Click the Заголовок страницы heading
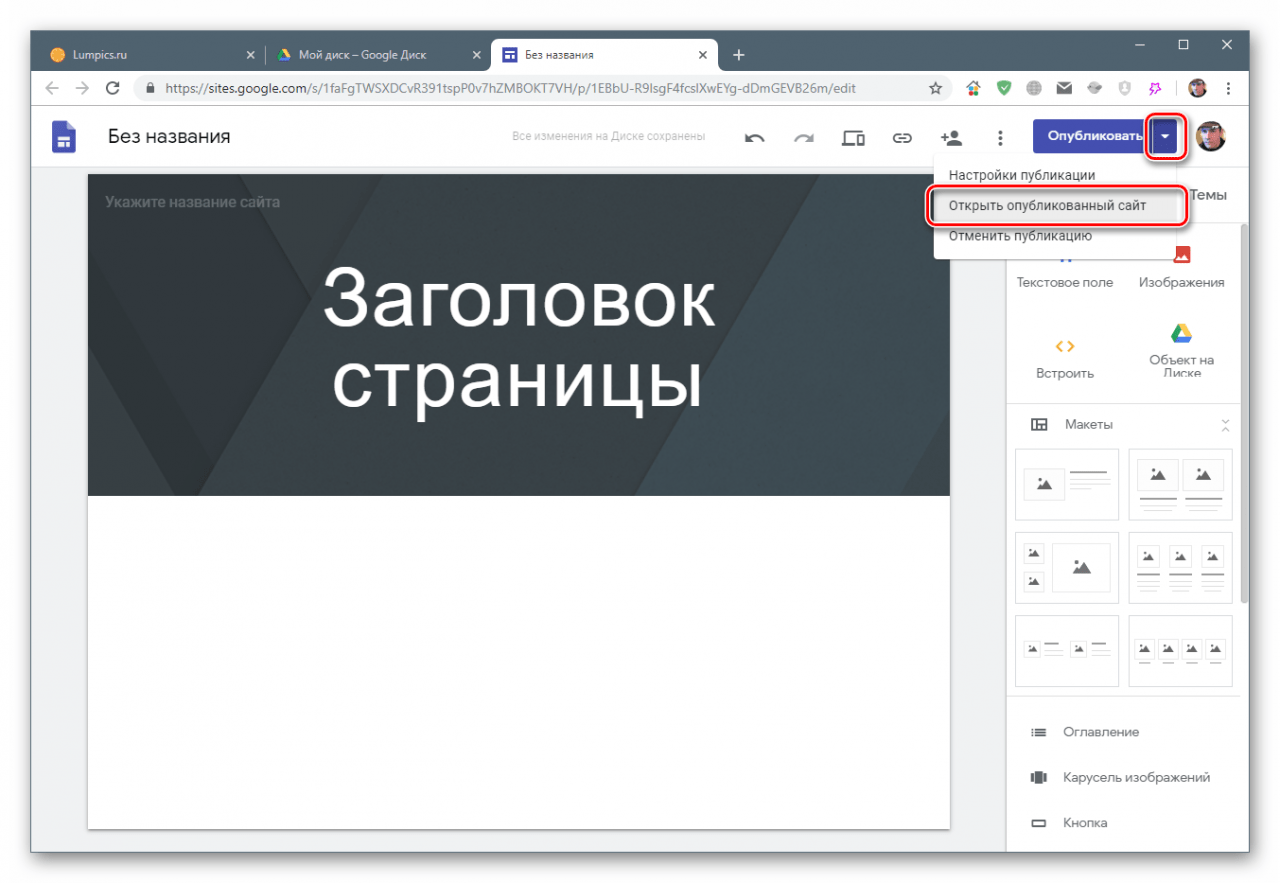 click(518, 340)
